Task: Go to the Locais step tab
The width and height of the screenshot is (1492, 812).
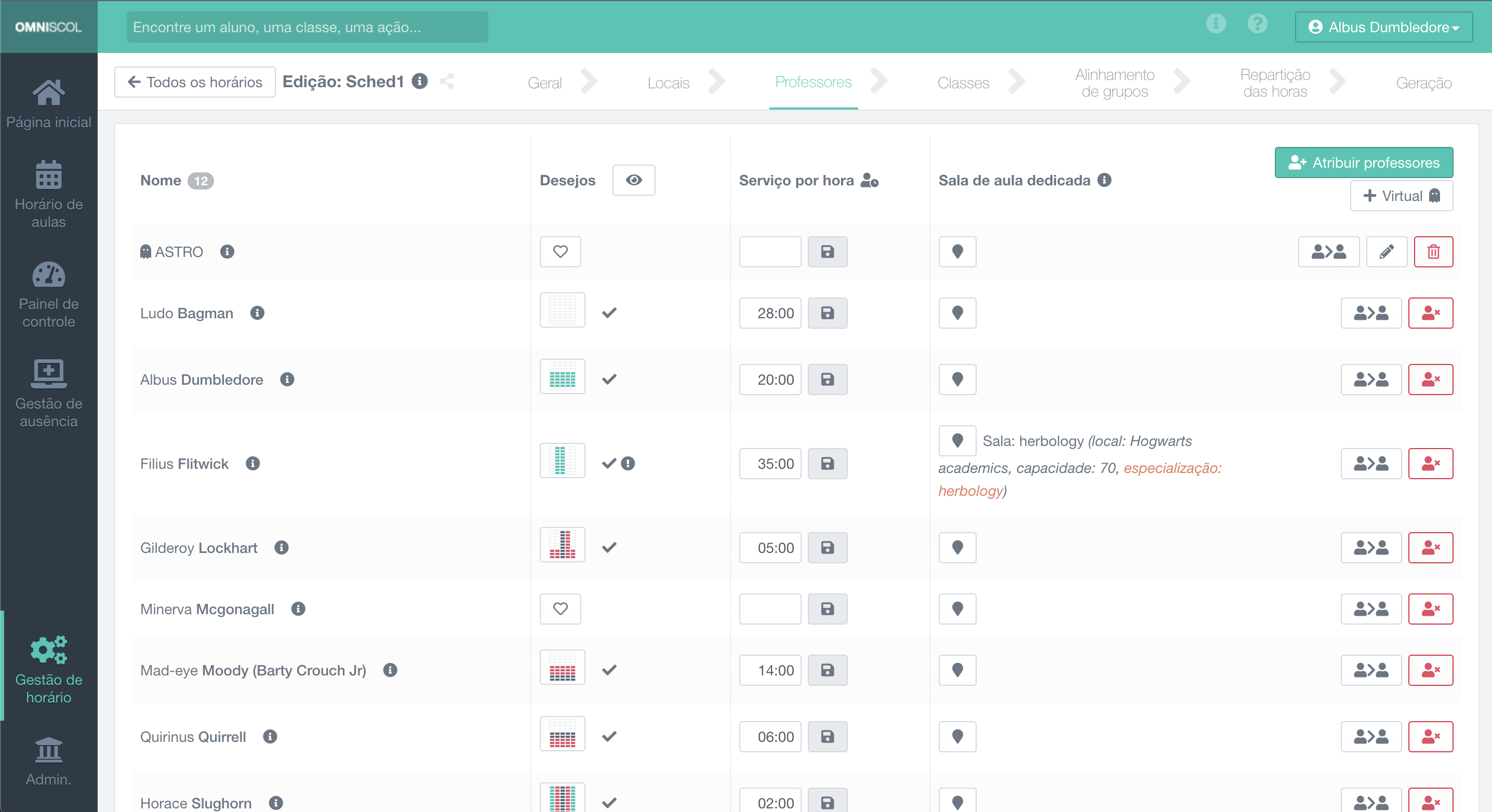Action: tap(668, 83)
